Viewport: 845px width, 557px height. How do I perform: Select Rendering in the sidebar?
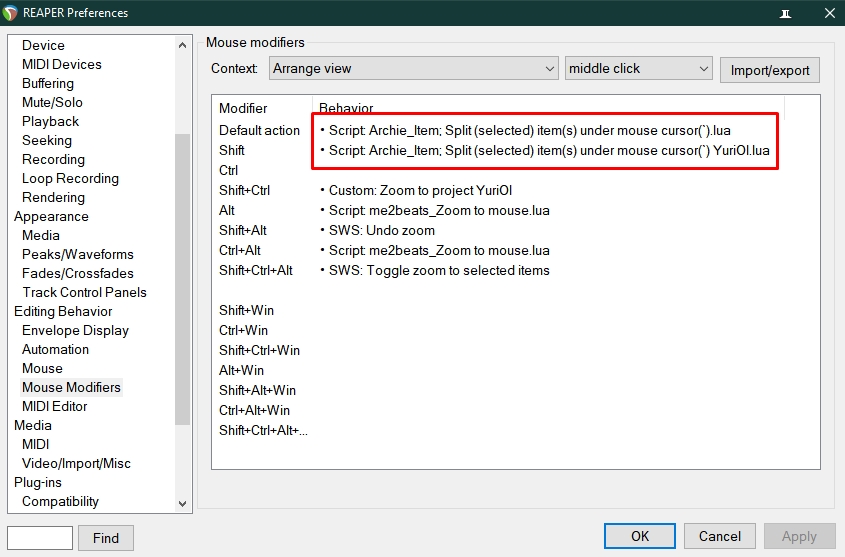click(x=53, y=197)
